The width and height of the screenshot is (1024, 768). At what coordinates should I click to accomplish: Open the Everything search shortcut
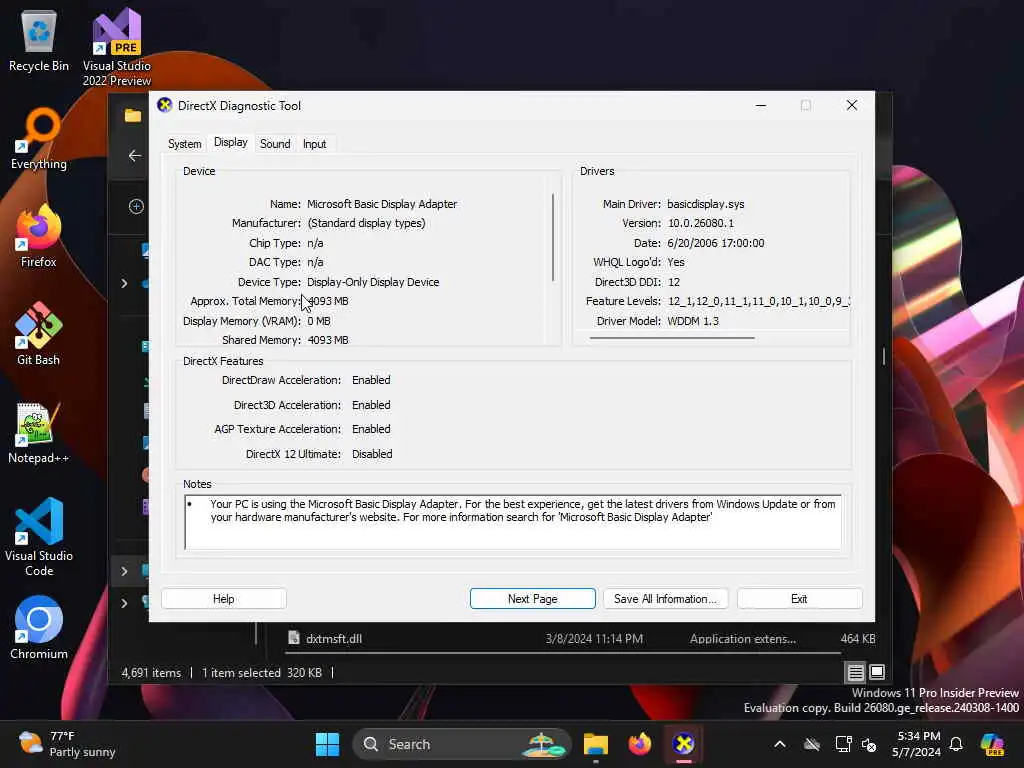click(x=39, y=138)
